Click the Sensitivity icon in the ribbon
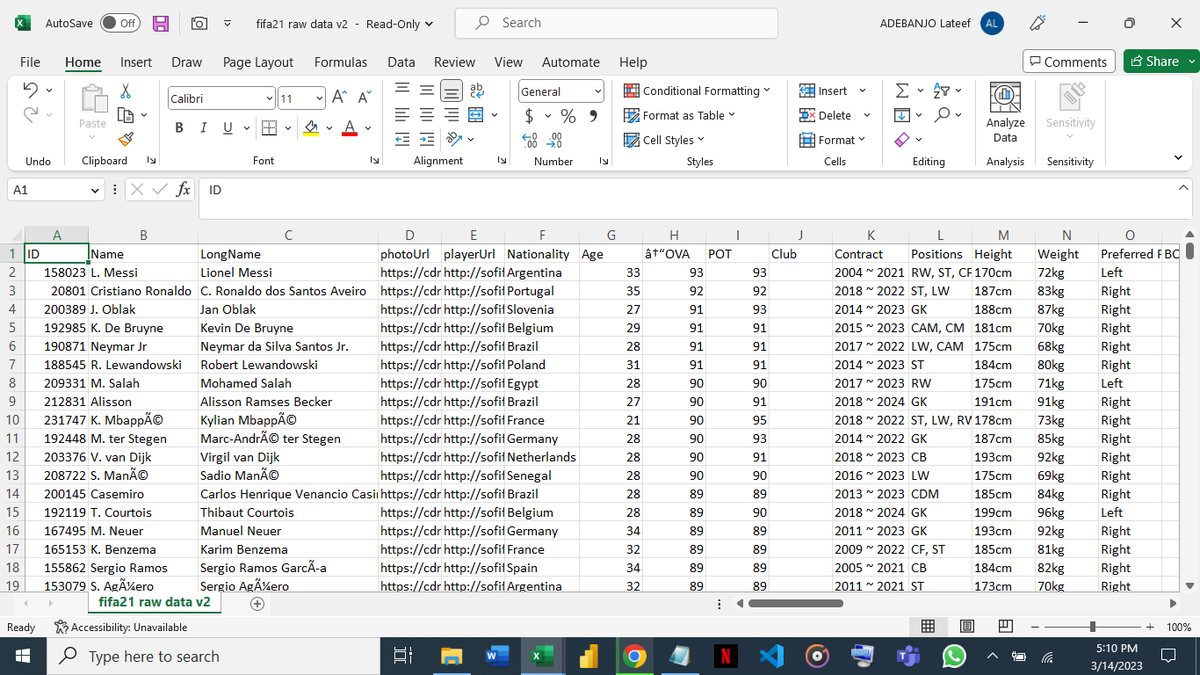 [1070, 110]
